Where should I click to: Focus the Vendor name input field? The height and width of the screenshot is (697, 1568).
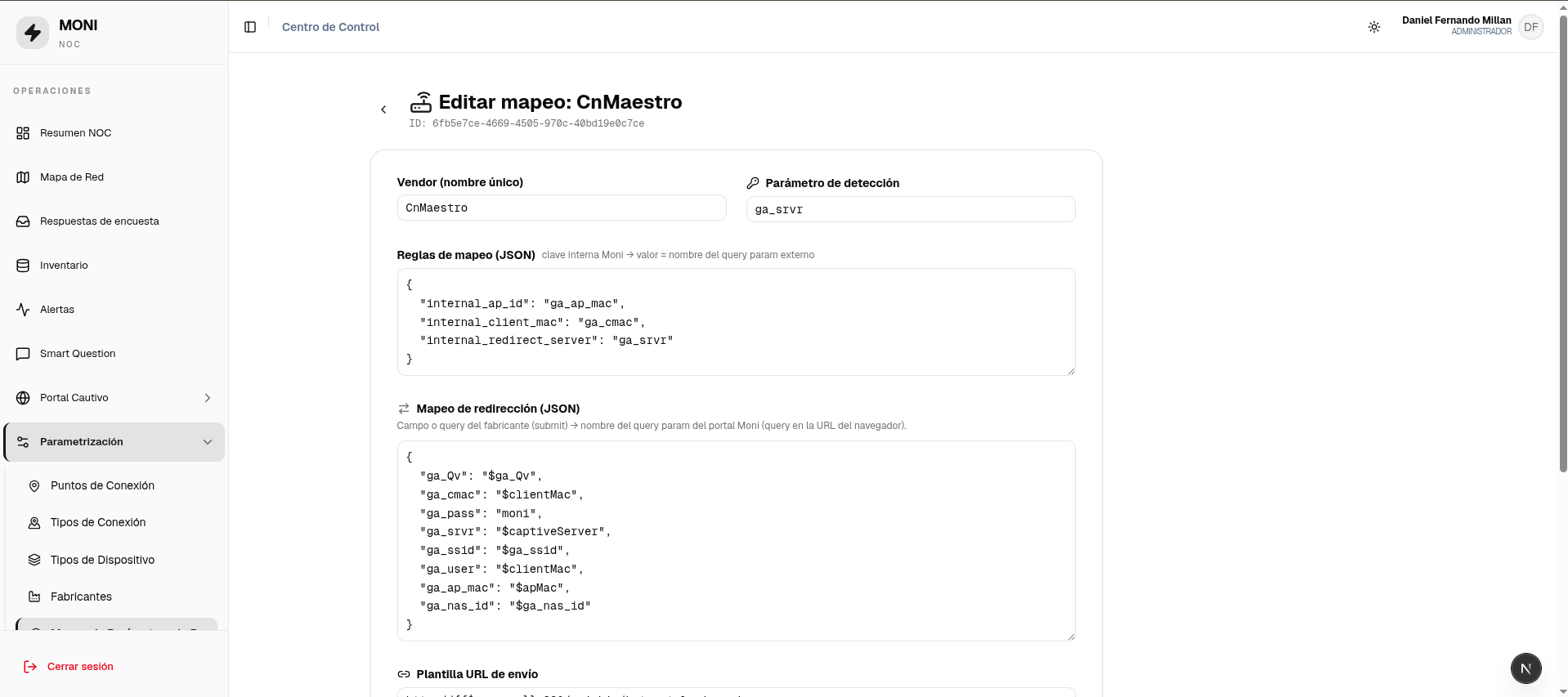coord(562,208)
